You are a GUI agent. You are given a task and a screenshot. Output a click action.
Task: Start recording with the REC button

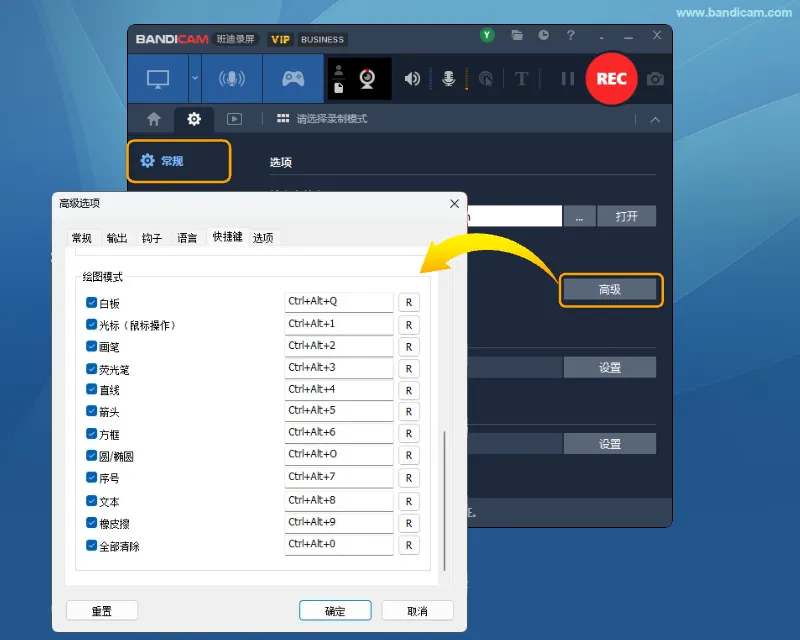pyautogui.click(x=611, y=79)
